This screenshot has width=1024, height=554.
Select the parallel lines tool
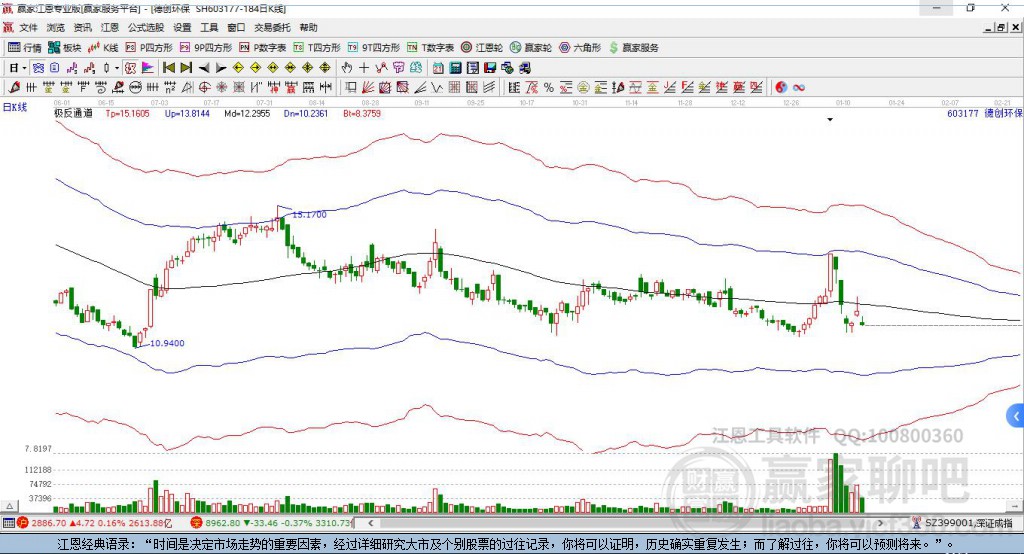coord(489,88)
